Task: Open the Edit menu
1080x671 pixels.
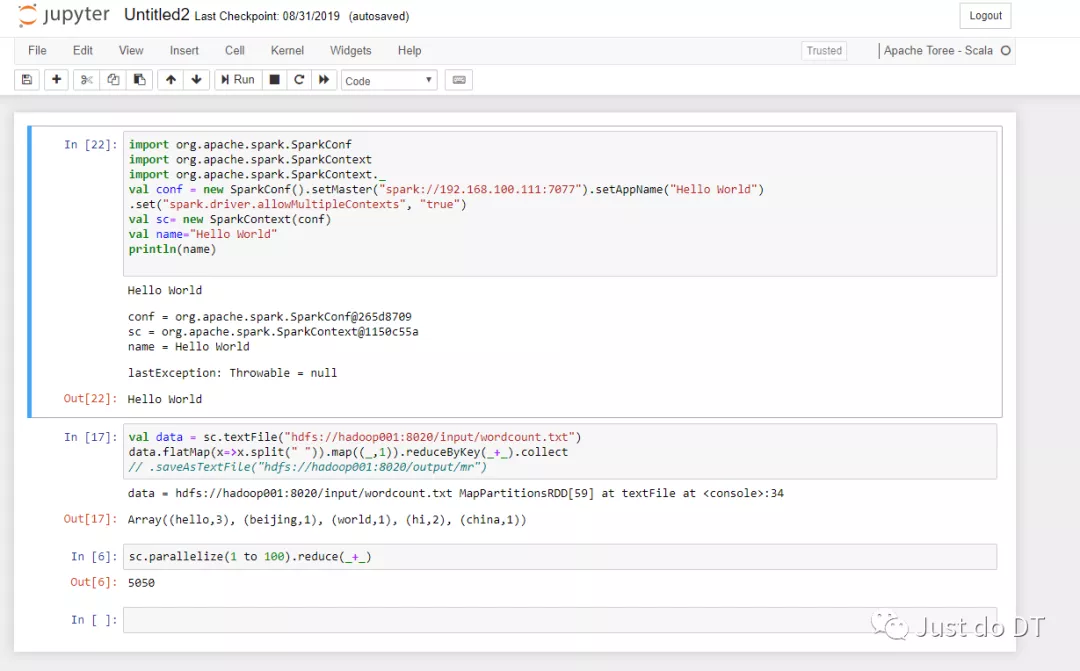Action: [x=83, y=50]
